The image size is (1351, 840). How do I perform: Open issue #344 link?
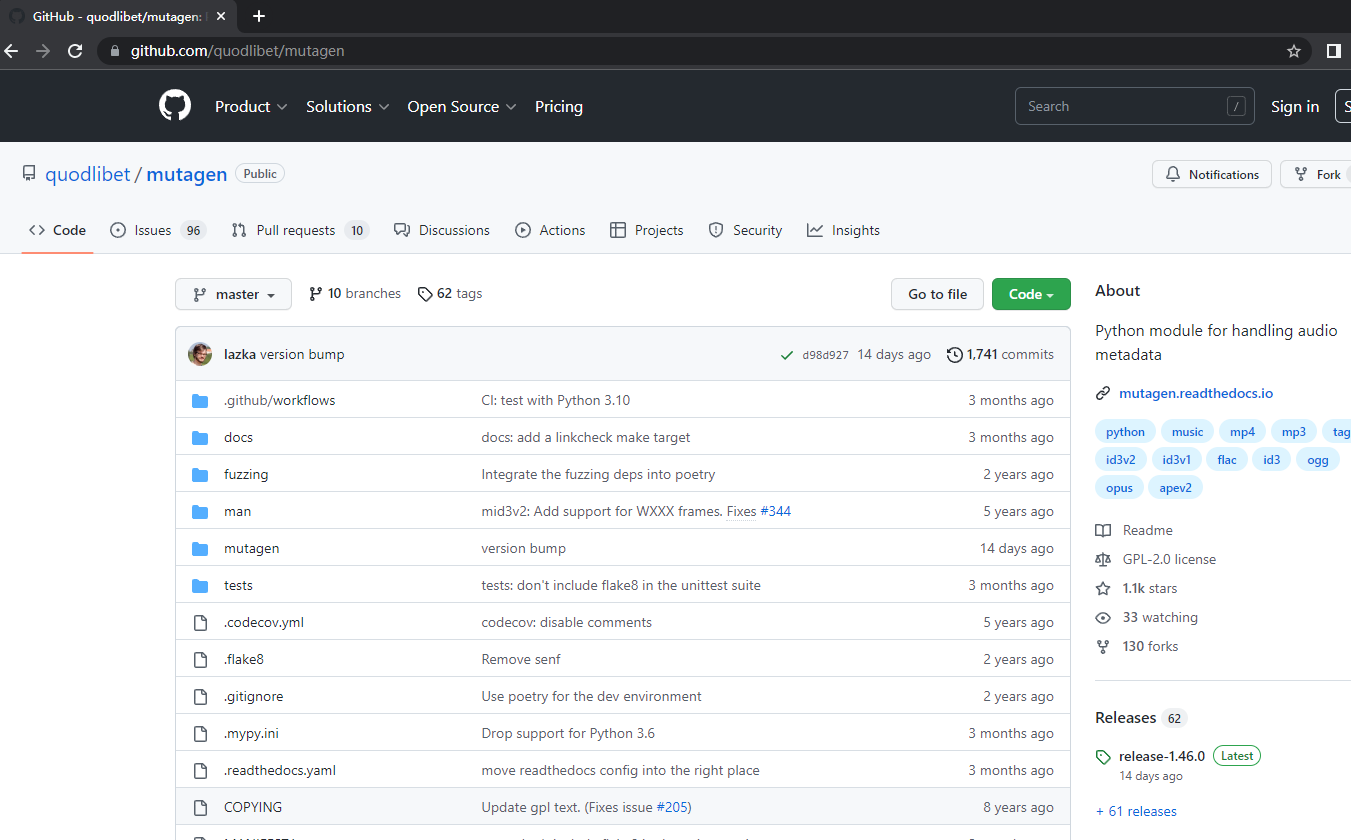click(775, 512)
